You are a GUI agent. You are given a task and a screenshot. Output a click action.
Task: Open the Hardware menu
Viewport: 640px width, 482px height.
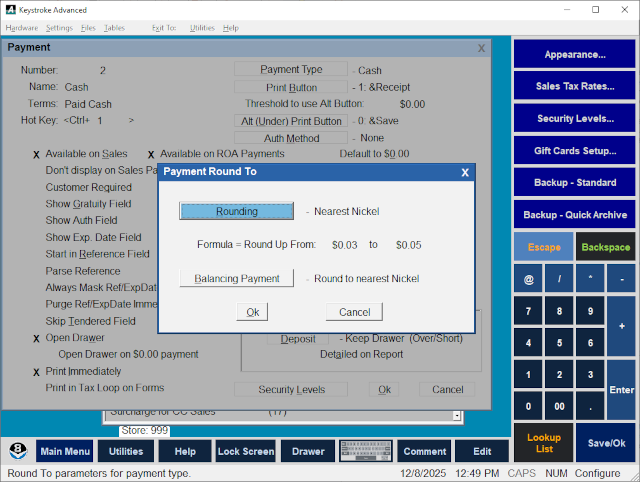point(22,28)
